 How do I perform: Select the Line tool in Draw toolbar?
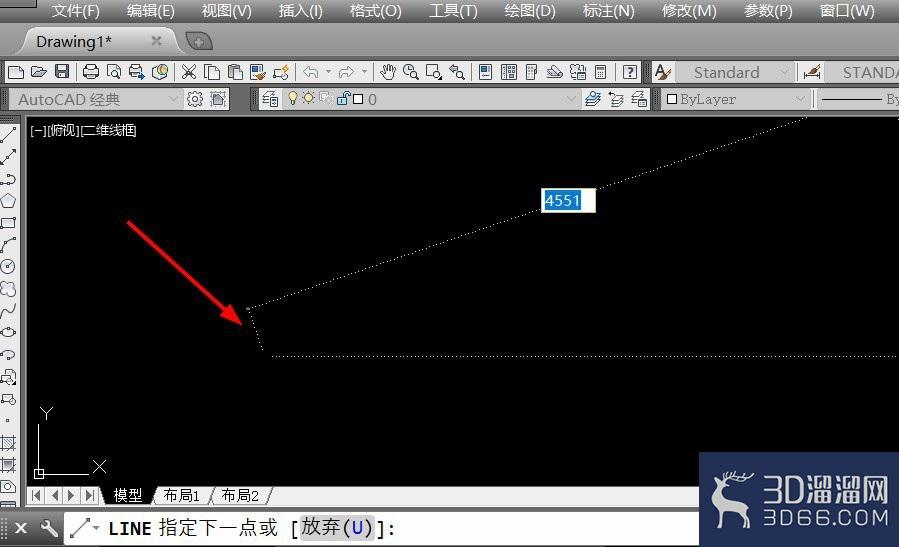[8, 135]
